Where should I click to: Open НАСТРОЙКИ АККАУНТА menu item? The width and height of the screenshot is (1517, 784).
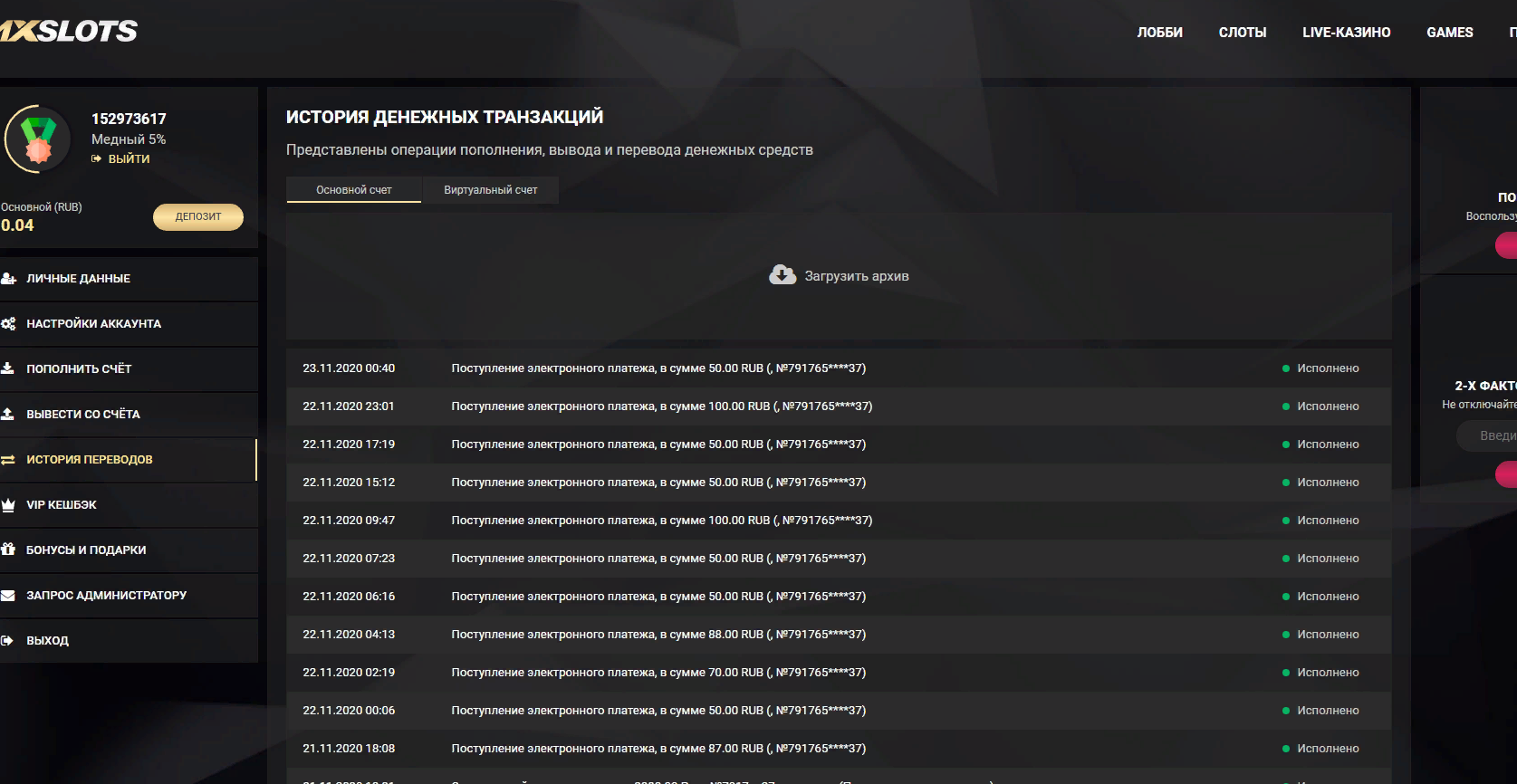(129, 324)
